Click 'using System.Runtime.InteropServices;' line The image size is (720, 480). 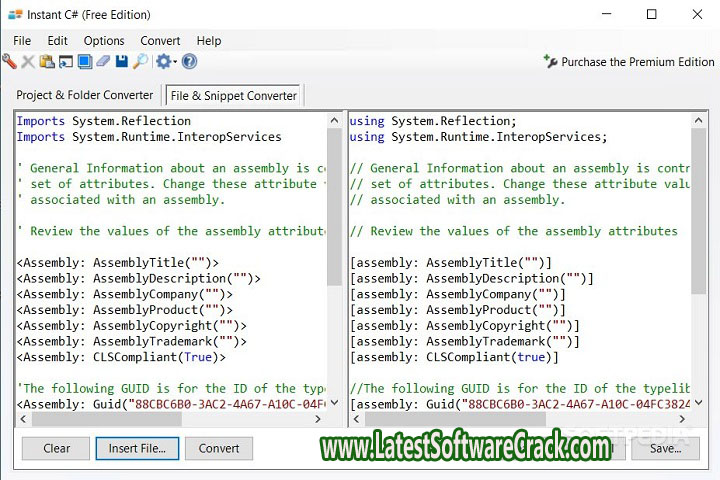coord(478,137)
